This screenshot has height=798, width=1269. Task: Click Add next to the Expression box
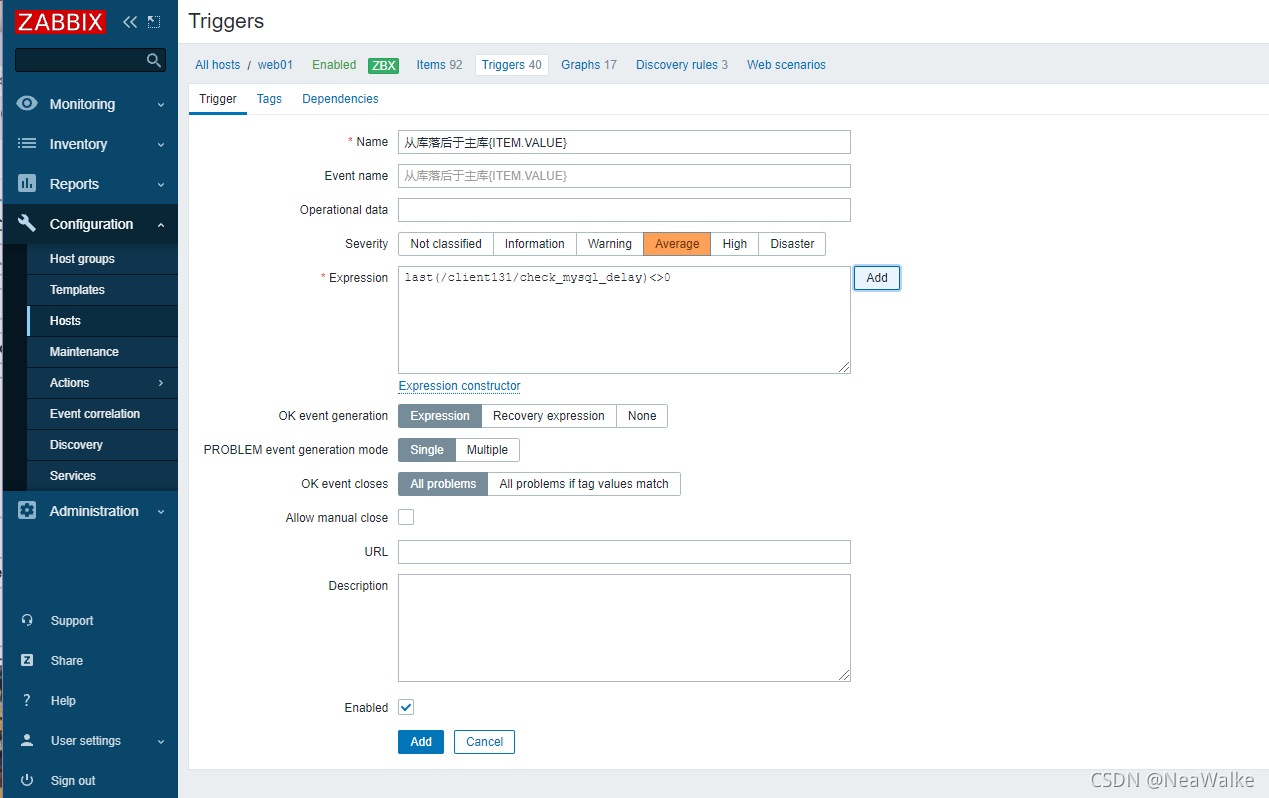tap(877, 278)
